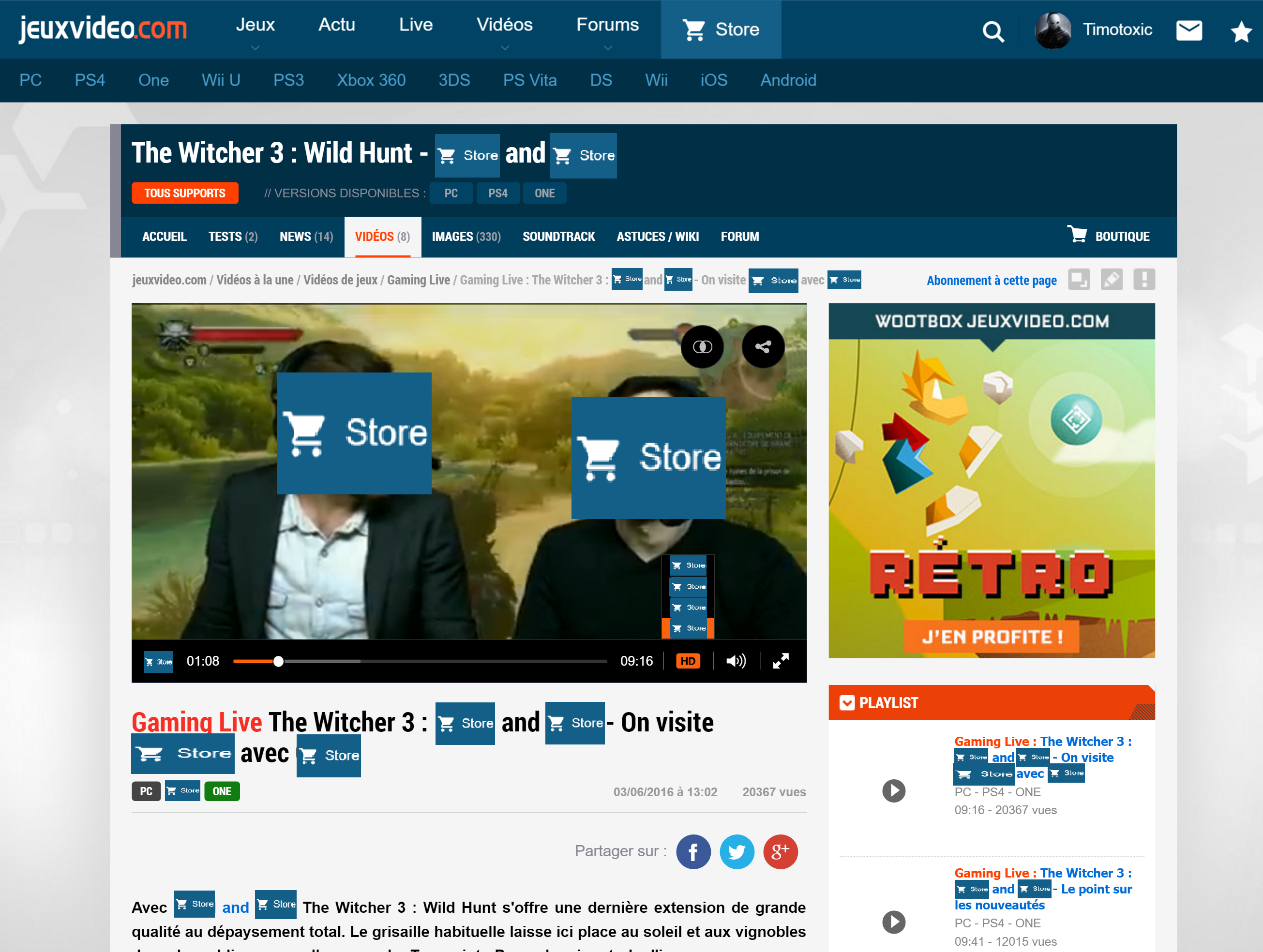
Task: Click the exclamation report icon
Action: point(1143,280)
